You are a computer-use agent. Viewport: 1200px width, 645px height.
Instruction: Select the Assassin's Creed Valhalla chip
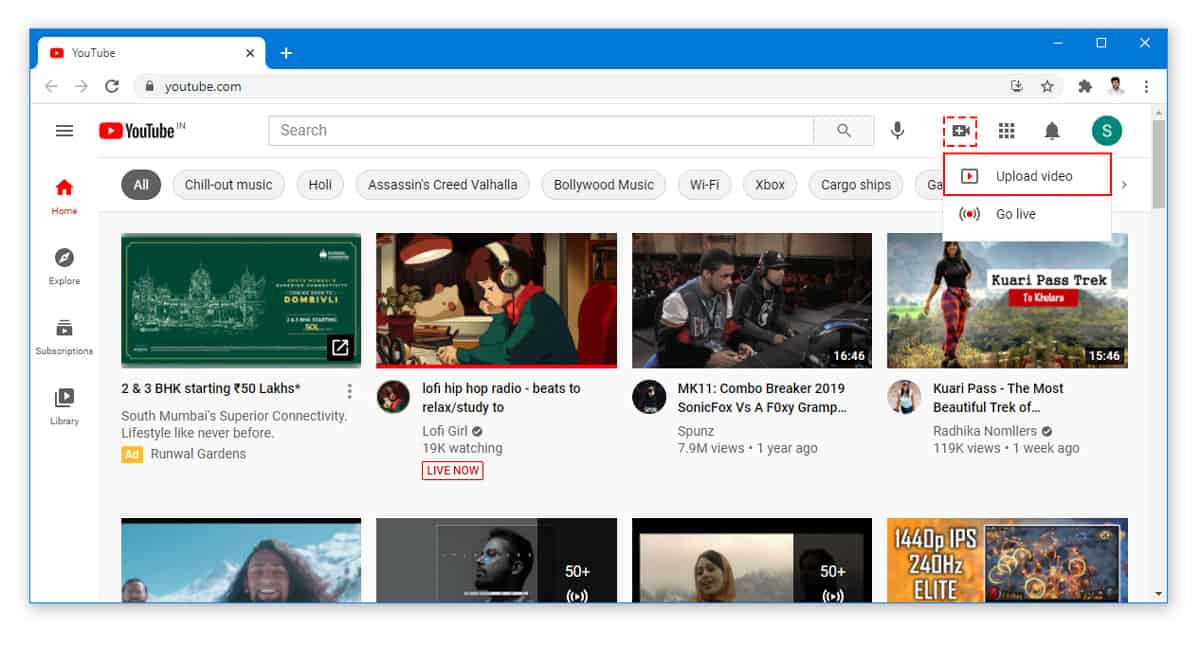[443, 185]
